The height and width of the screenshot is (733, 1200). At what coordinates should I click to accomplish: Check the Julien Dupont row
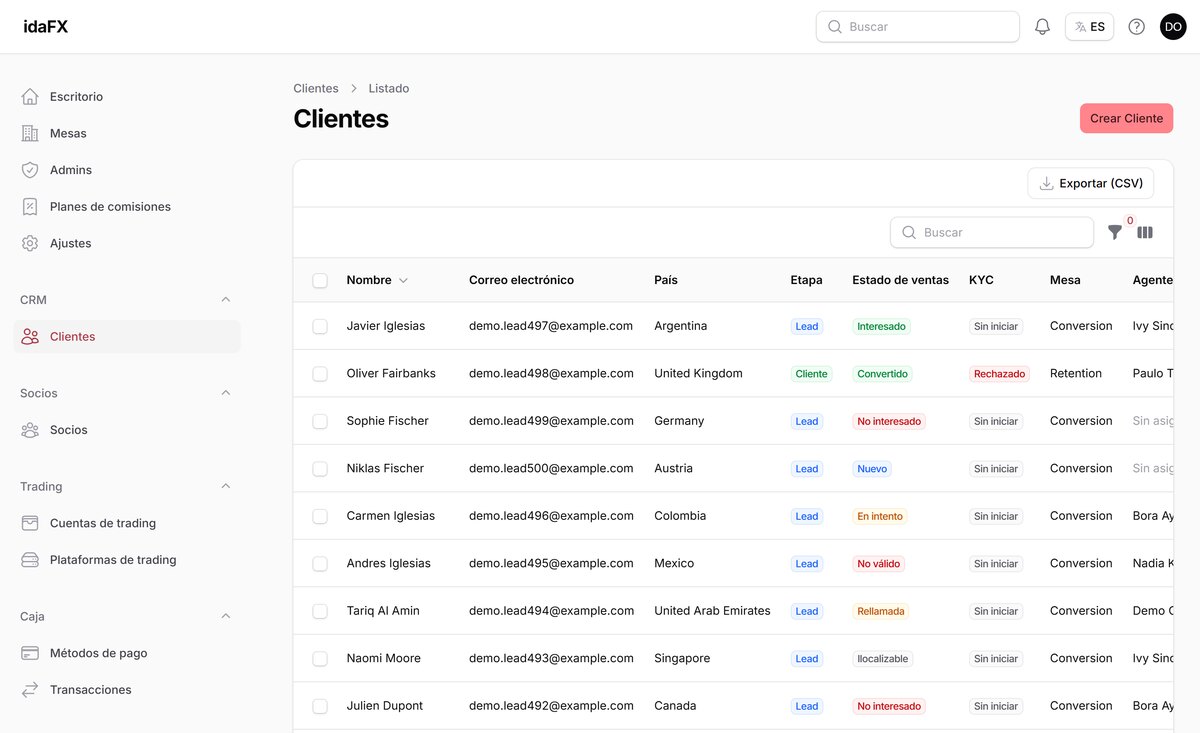(x=320, y=706)
